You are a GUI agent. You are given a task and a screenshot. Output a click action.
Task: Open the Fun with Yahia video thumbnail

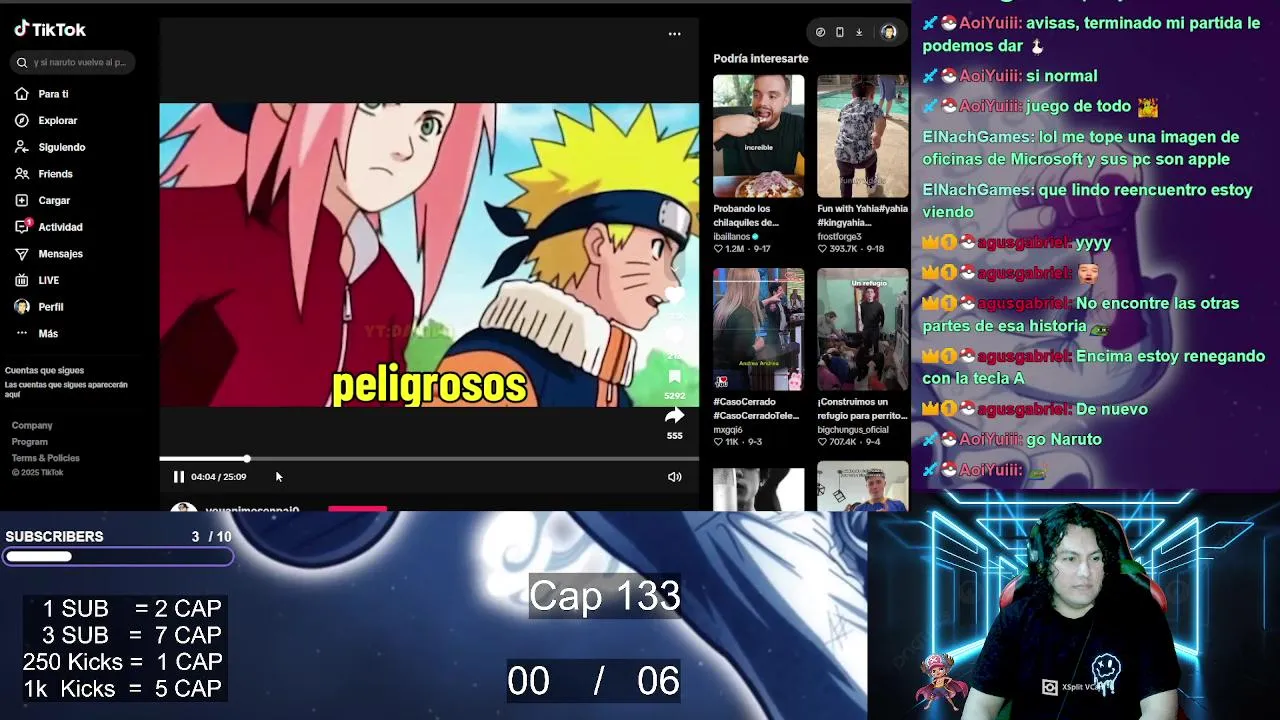862,136
